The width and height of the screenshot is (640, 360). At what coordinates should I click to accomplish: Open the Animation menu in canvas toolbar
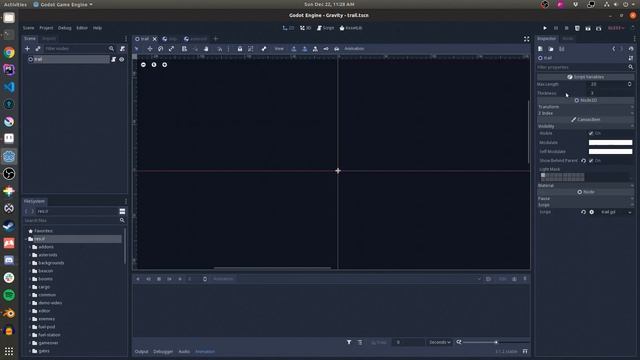click(x=354, y=49)
